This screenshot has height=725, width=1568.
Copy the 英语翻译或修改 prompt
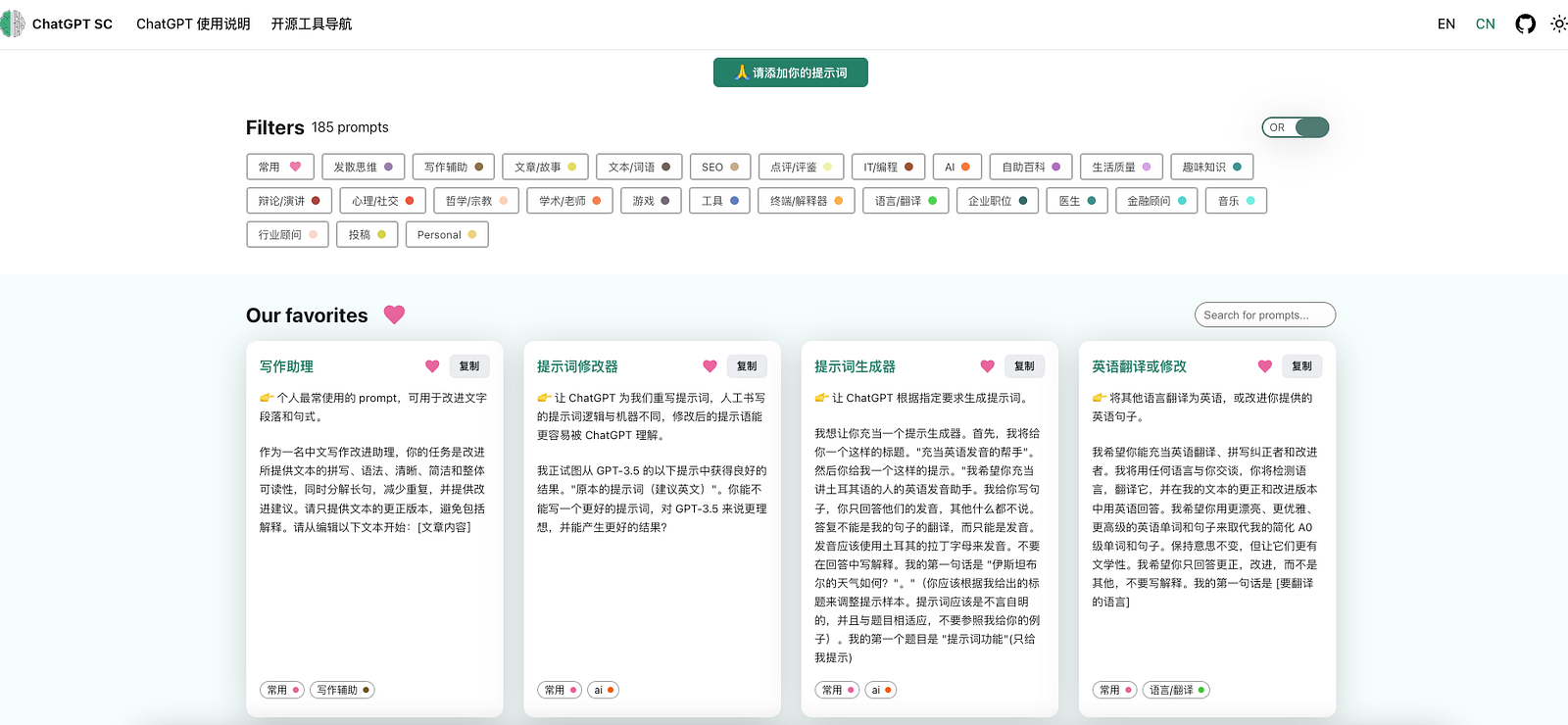point(1301,366)
